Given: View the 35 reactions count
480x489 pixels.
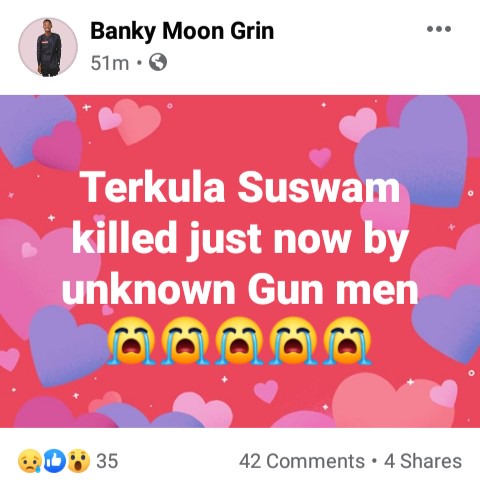Looking at the screenshot, I should point(107,461).
